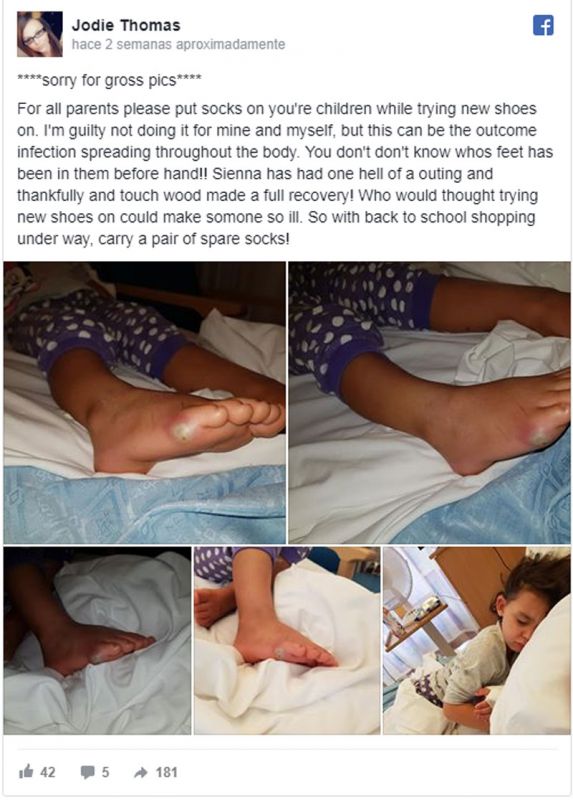Open photo of sleeping child in bed
The image size is (573, 800).
pos(477,641)
